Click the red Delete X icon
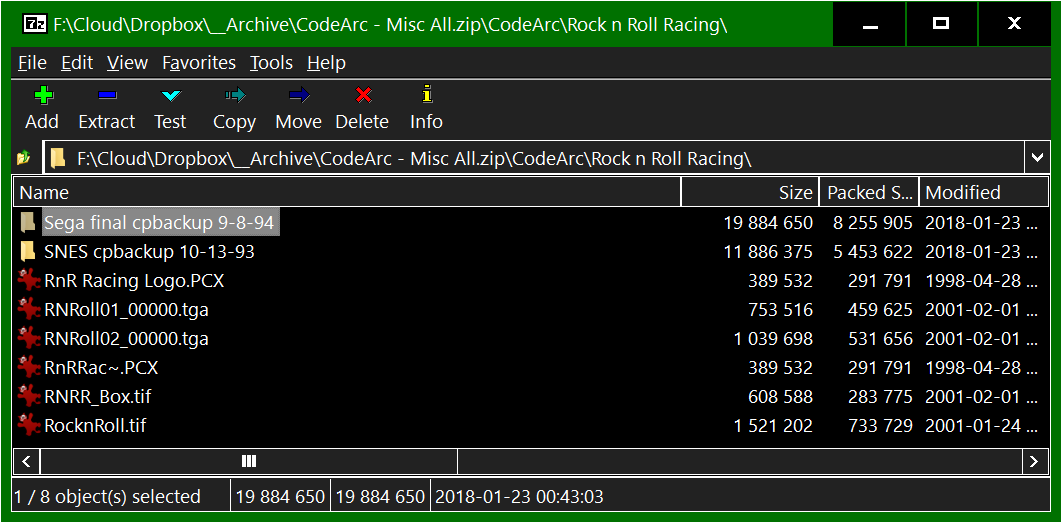 [x=363, y=96]
